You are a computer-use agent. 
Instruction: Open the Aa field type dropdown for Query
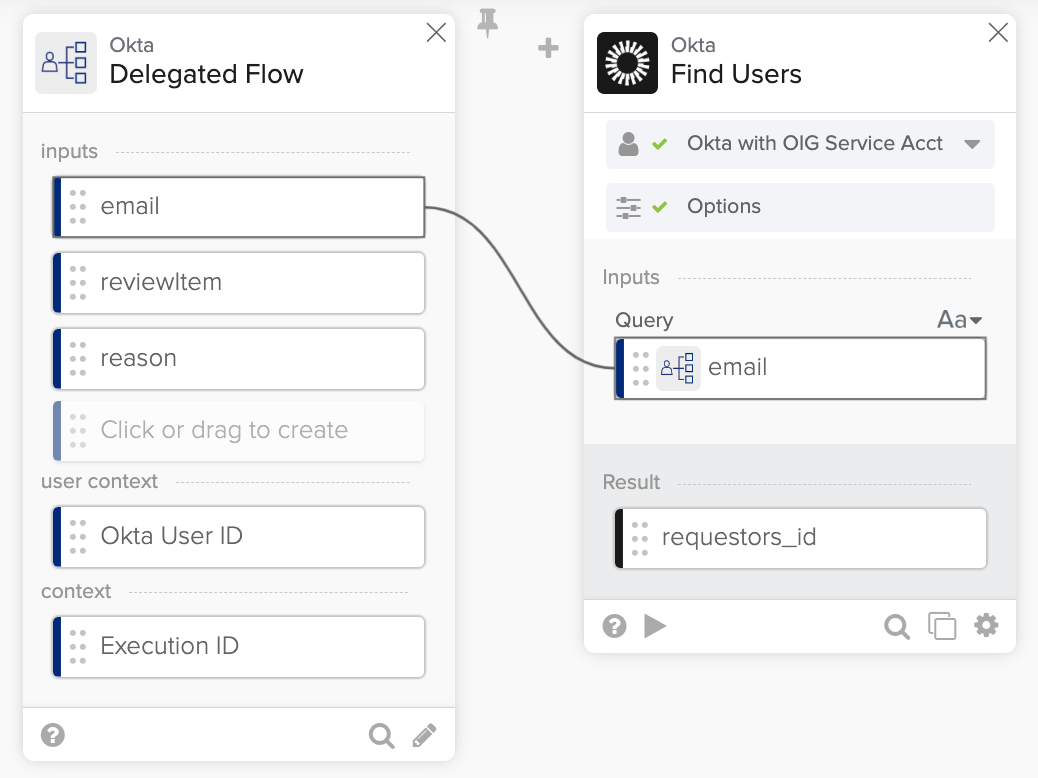click(958, 320)
